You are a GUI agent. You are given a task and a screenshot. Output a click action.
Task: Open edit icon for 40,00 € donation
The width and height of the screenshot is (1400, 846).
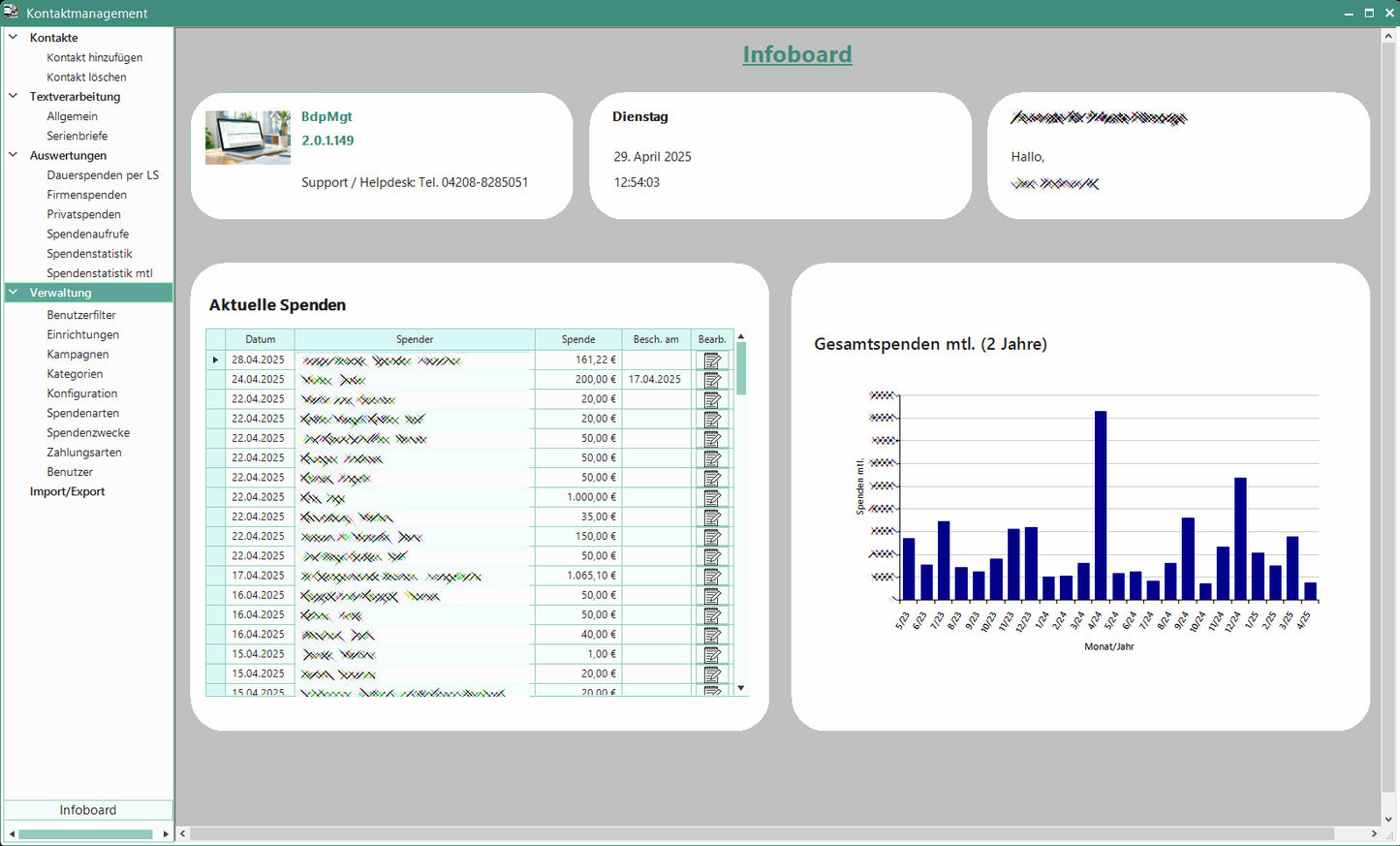tap(712, 635)
